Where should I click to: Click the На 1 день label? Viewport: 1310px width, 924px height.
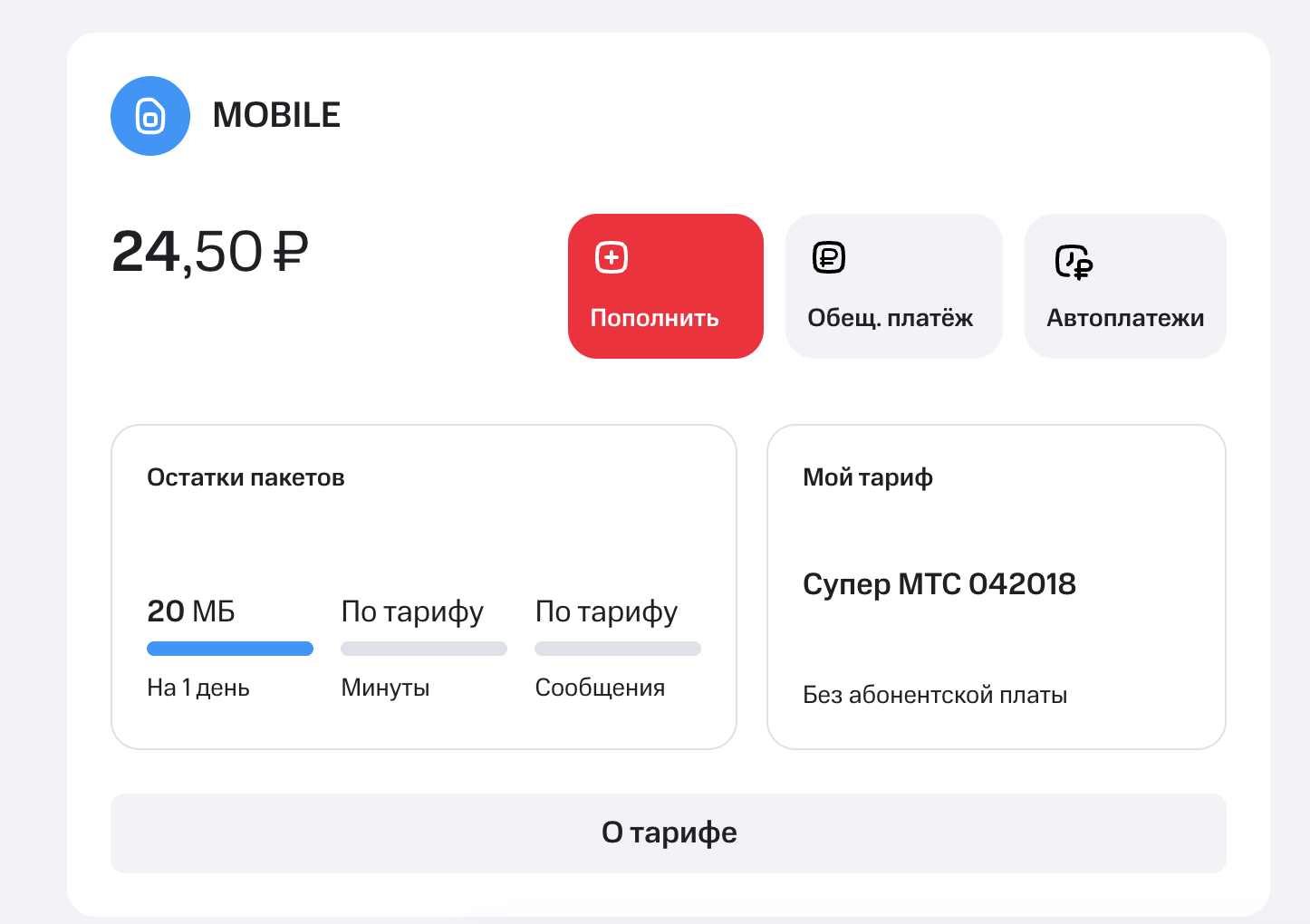[x=197, y=687]
